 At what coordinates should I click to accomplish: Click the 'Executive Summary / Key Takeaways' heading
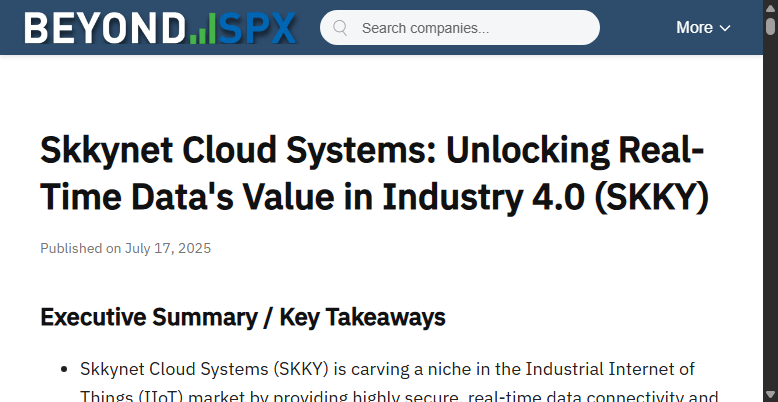[x=243, y=317]
